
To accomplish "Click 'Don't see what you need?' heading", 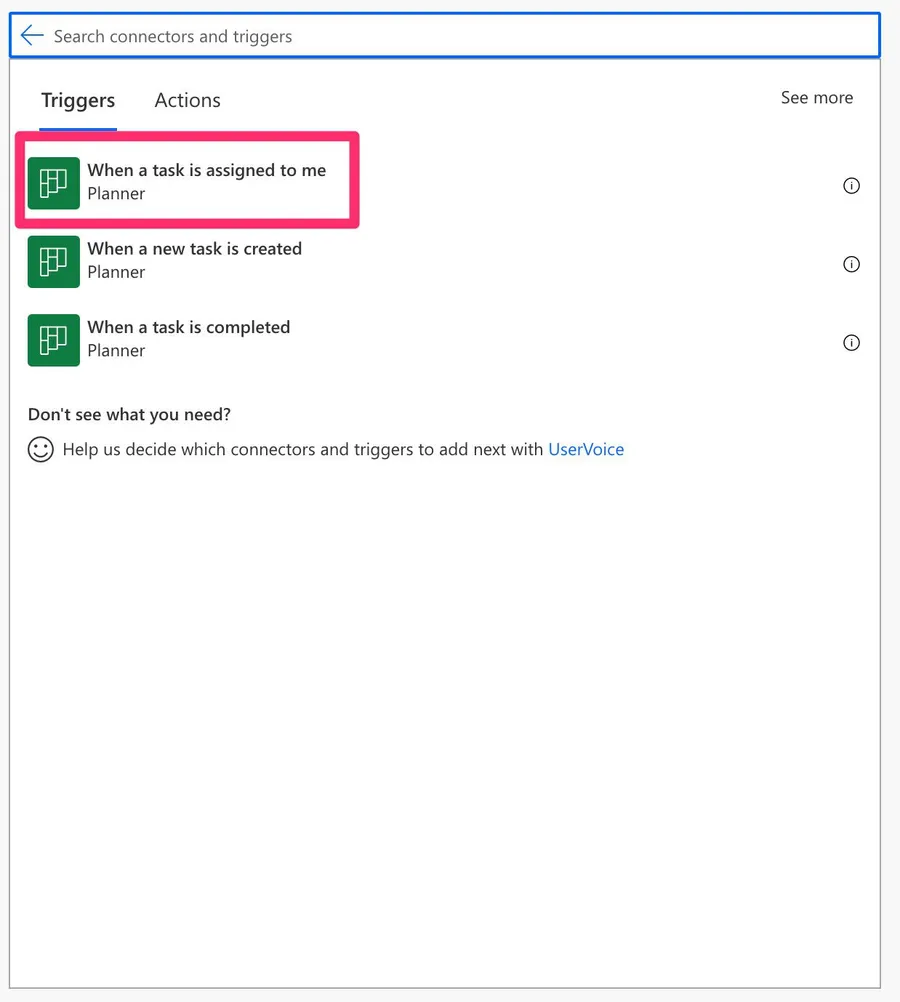I will click(129, 414).
